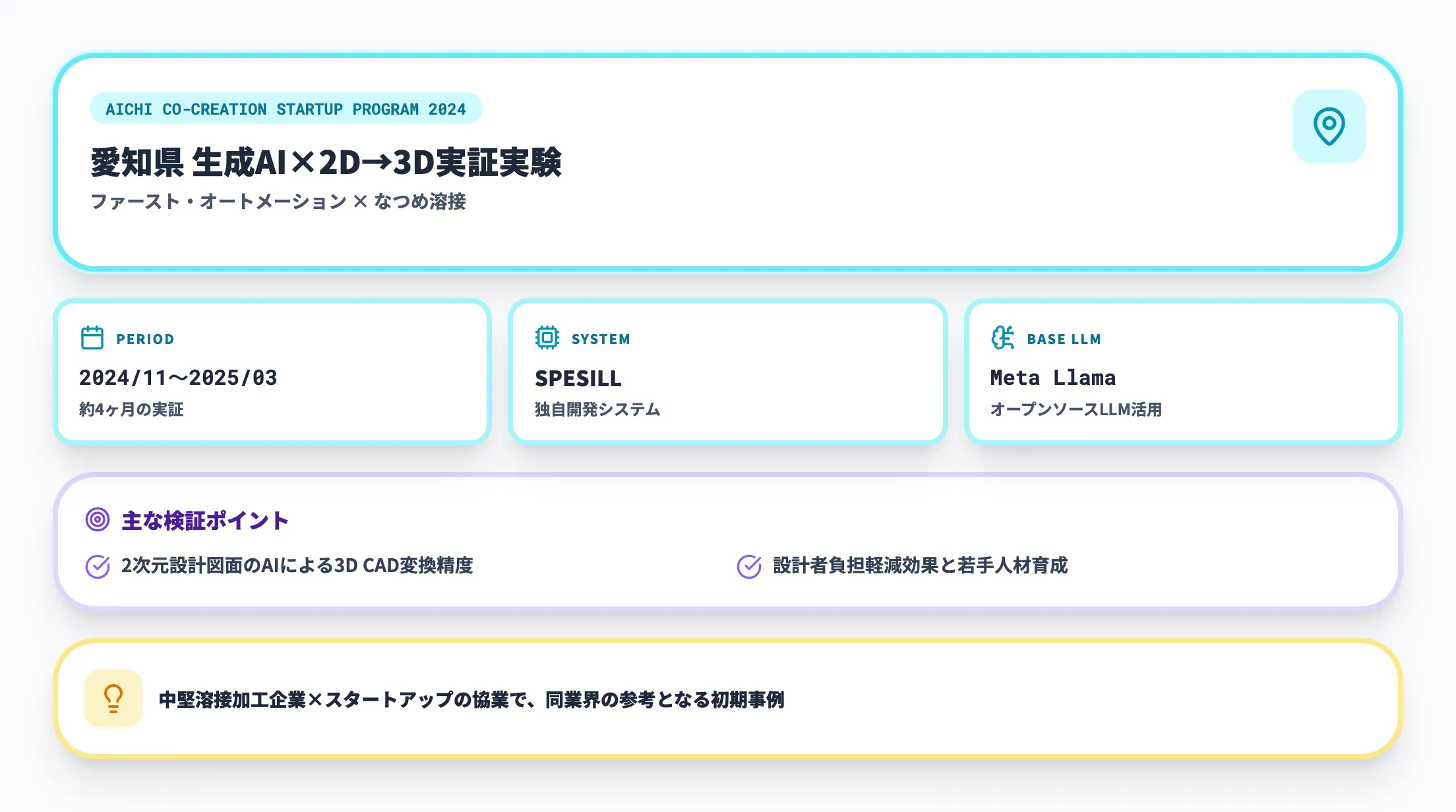Screen dimensions: 1456x812
Task: Click the 主な検証ポイント section heading
Action: [205, 521]
